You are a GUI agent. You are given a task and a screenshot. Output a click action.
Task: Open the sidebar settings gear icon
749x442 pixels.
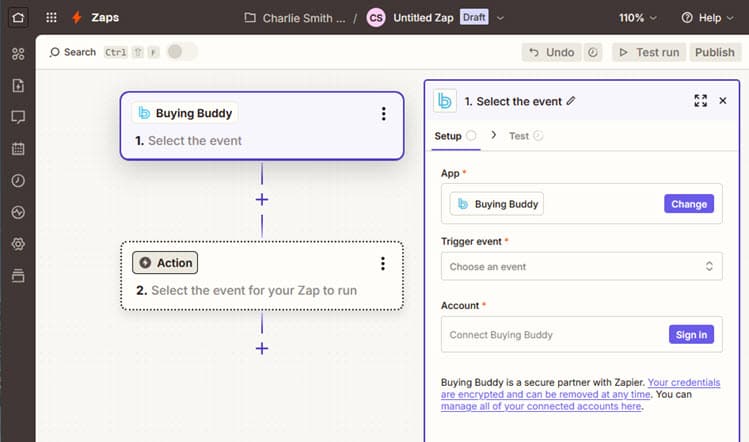pyautogui.click(x=18, y=244)
